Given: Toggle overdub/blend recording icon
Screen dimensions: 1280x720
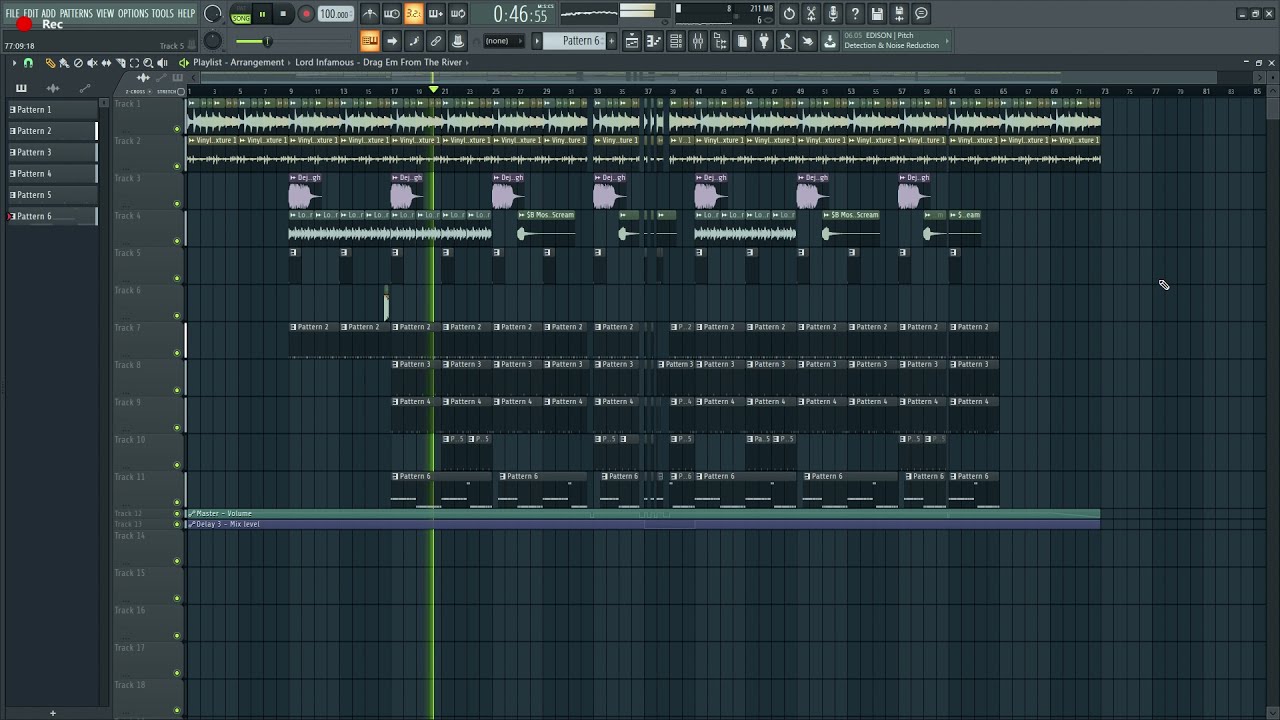Looking at the screenshot, I should (x=436, y=14).
